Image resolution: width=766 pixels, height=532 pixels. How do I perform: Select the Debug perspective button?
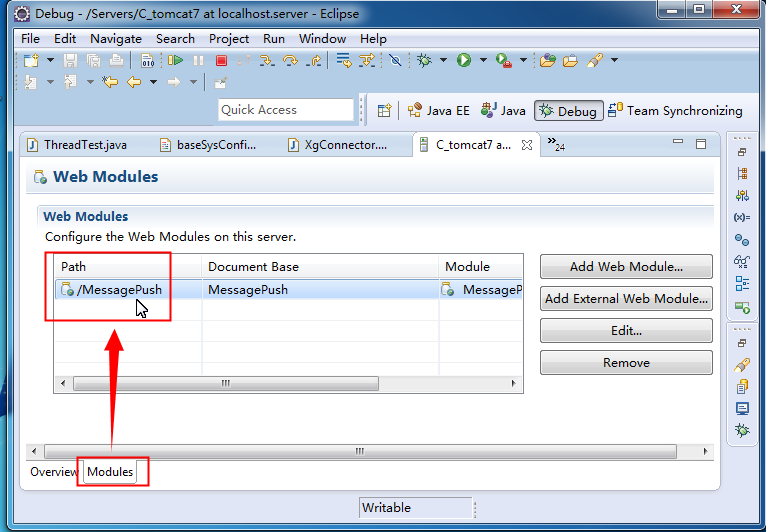(569, 111)
